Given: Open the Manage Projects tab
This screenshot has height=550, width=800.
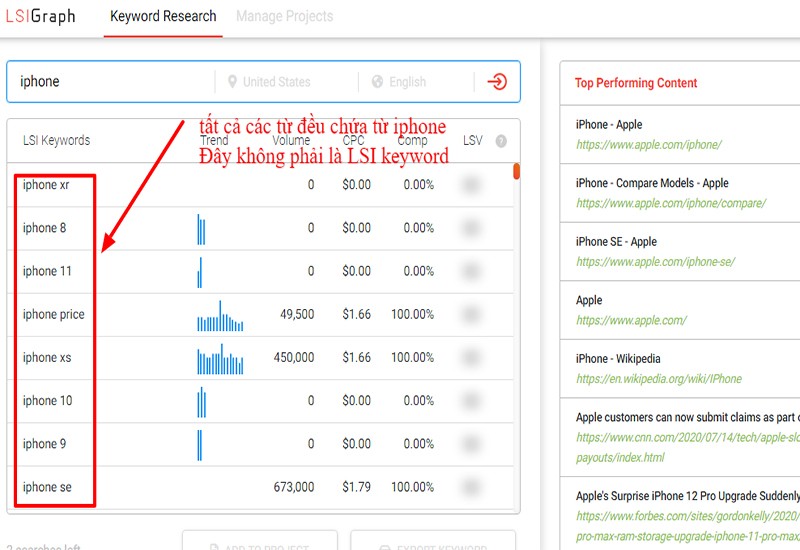Looking at the screenshot, I should pos(284,16).
